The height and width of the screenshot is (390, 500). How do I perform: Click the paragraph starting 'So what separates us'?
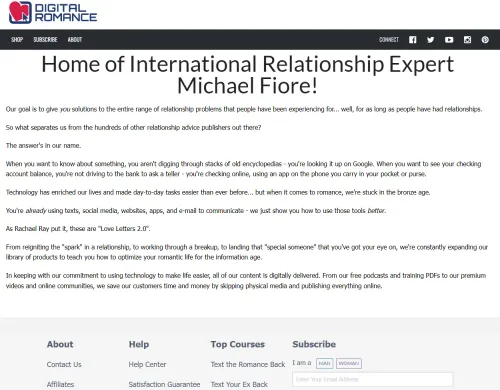point(133,127)
